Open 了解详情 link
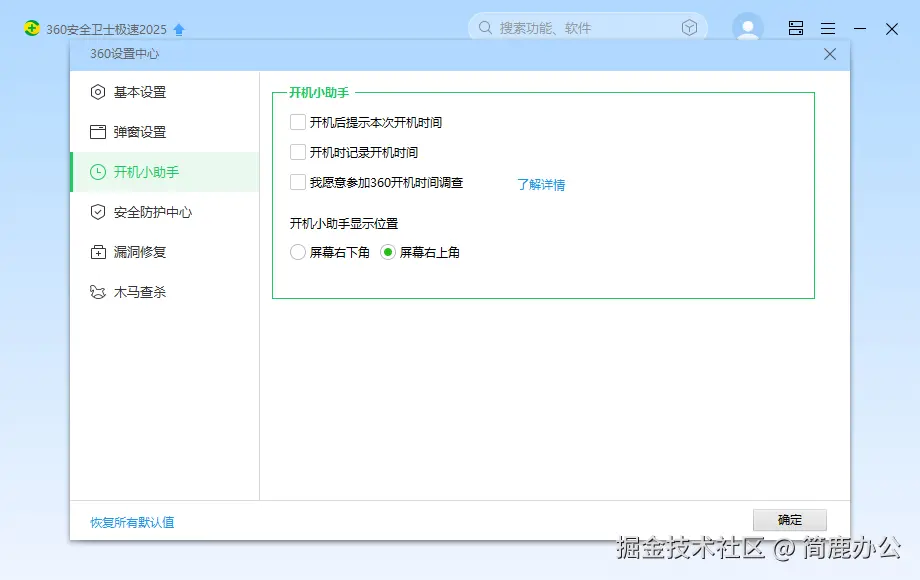Viewport: 920px width, 580px height. [541, 185]
